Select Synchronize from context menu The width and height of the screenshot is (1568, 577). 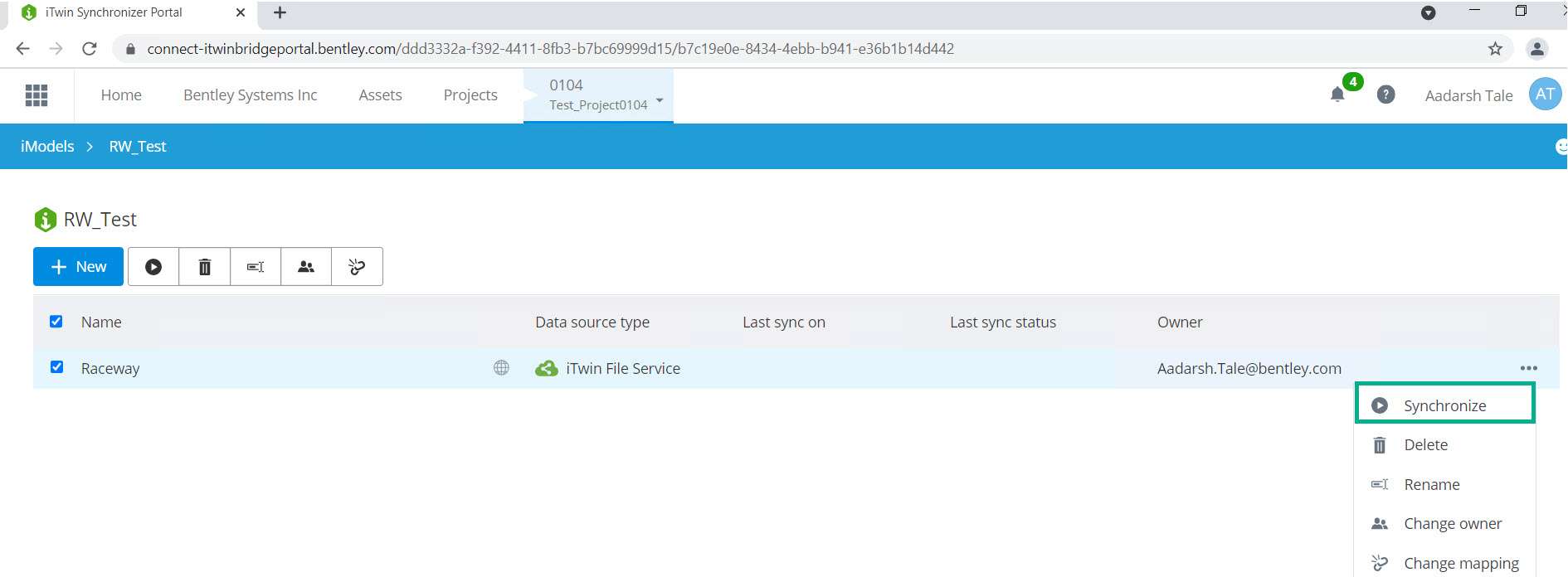(1445, 405)
